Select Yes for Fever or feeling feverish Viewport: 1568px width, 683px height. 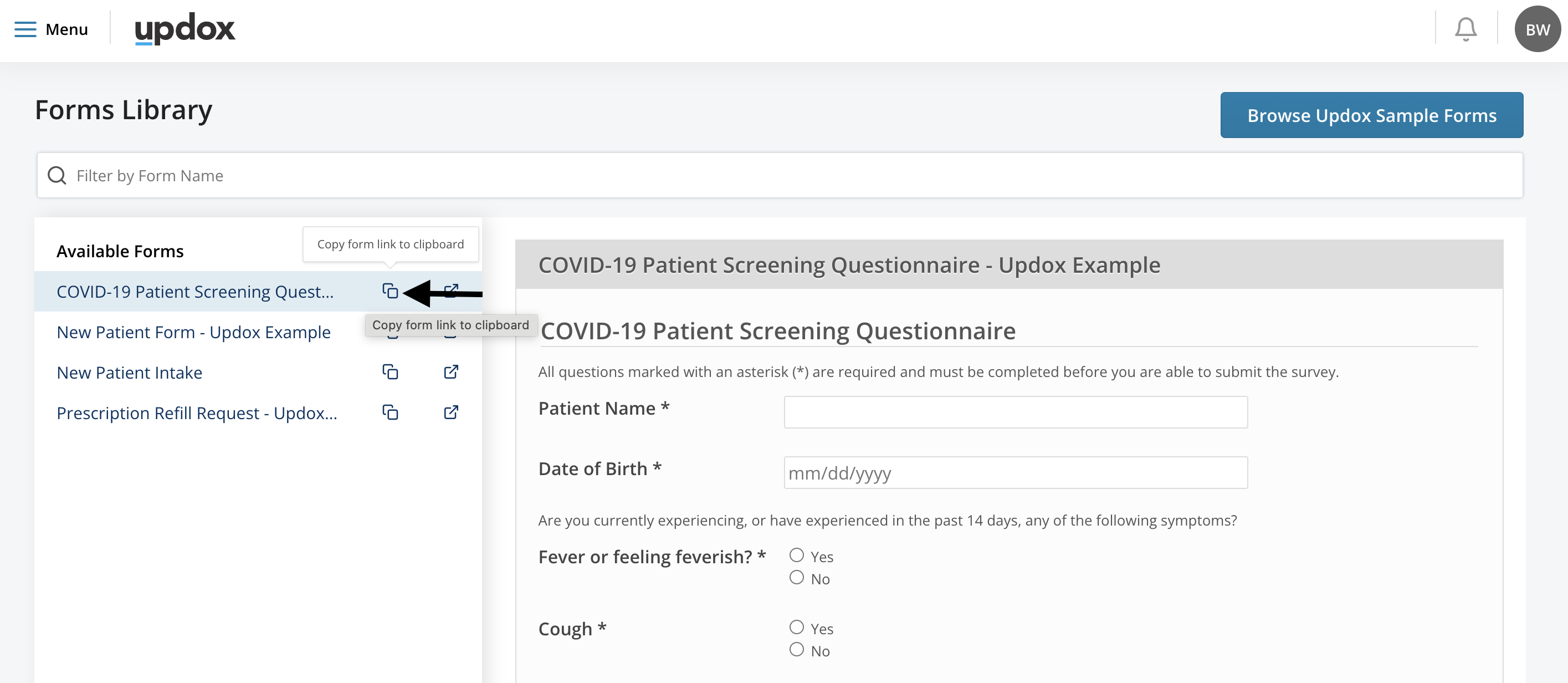coord(796,555)
